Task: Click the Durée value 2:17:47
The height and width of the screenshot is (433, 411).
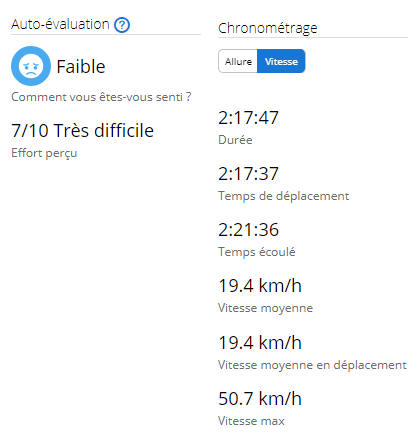Action: click(248, 118)
